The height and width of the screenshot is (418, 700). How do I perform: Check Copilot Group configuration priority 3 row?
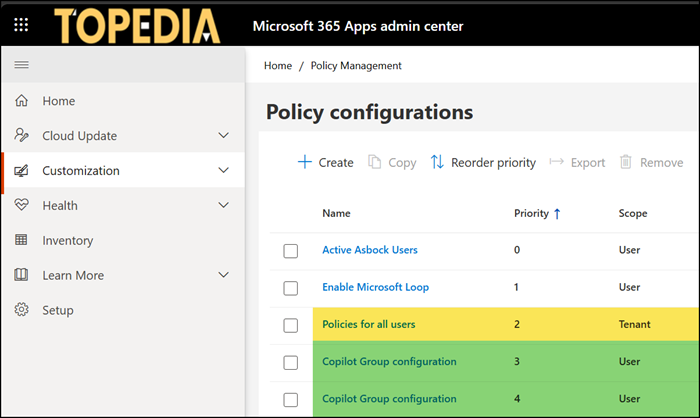[291, 362]
